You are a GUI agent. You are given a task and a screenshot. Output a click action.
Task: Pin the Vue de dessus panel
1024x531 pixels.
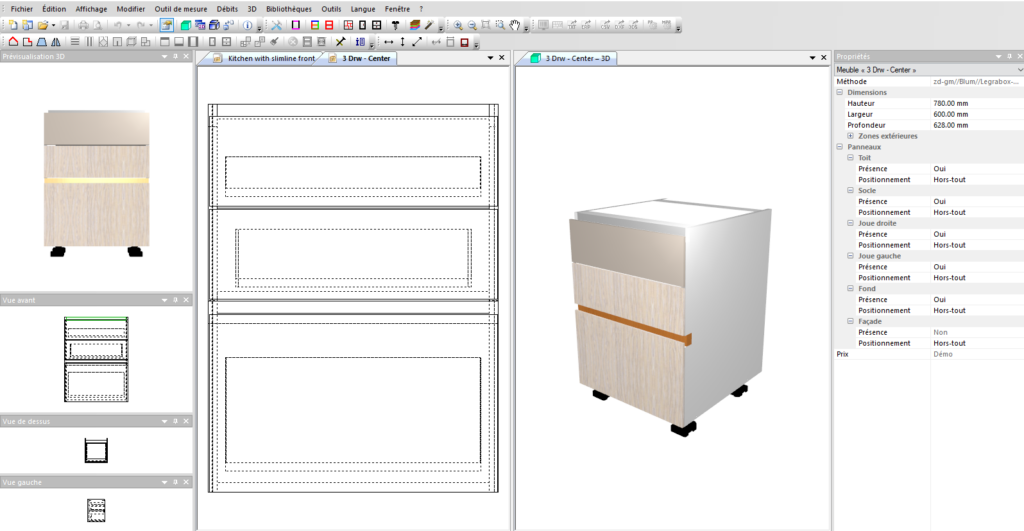175,421
